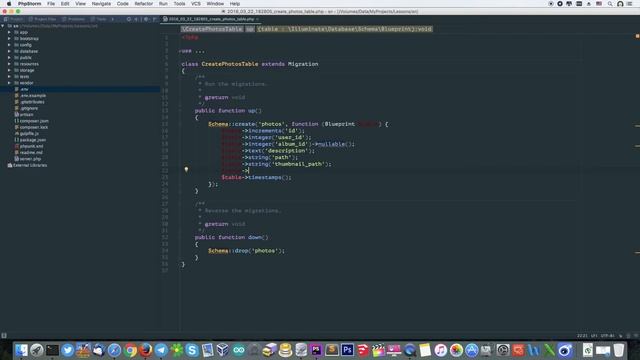Expand the tests folder arrow
The image size is (640, 360).
pos(9,76)
